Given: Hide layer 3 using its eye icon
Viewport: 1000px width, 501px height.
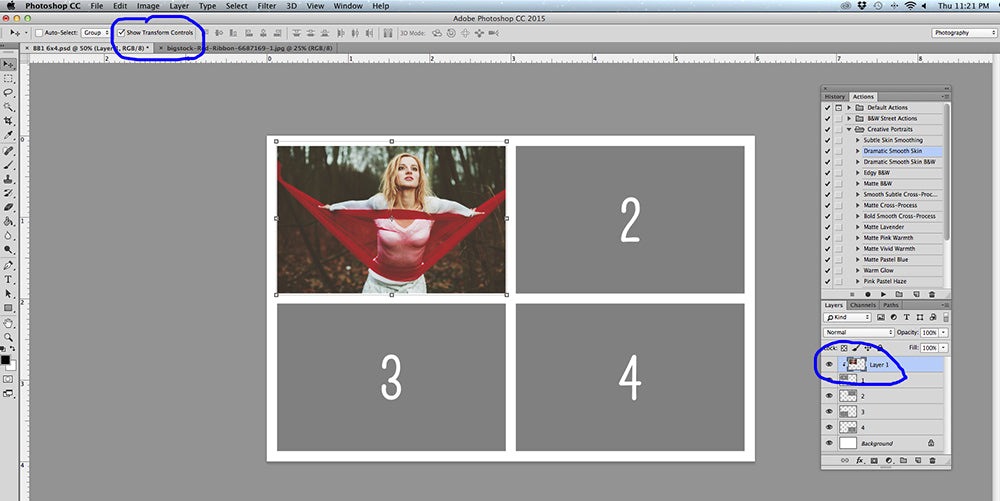Looking at the screenshot, I should [829, 412].
